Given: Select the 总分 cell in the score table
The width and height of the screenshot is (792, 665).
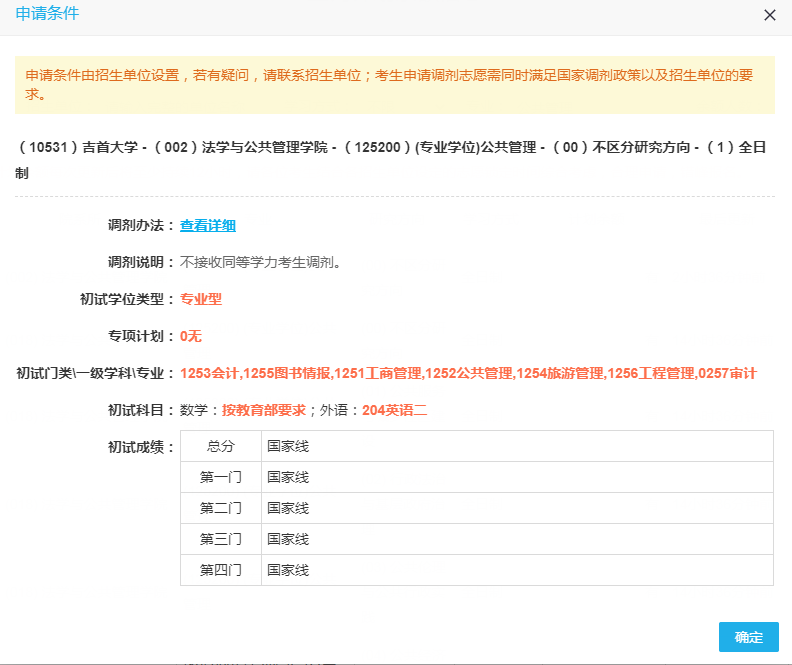Looking at the screenshot, I should coord(221,446).
